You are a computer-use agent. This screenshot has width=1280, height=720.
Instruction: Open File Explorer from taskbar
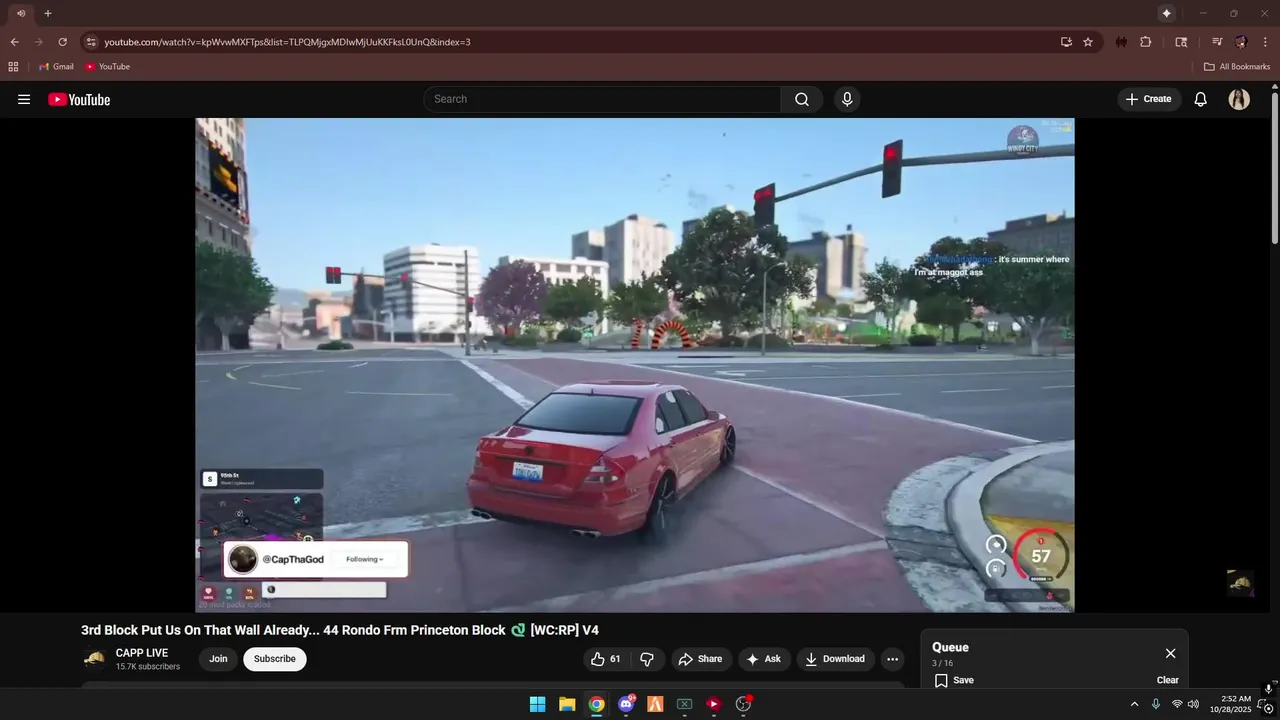tap(567, 704)
